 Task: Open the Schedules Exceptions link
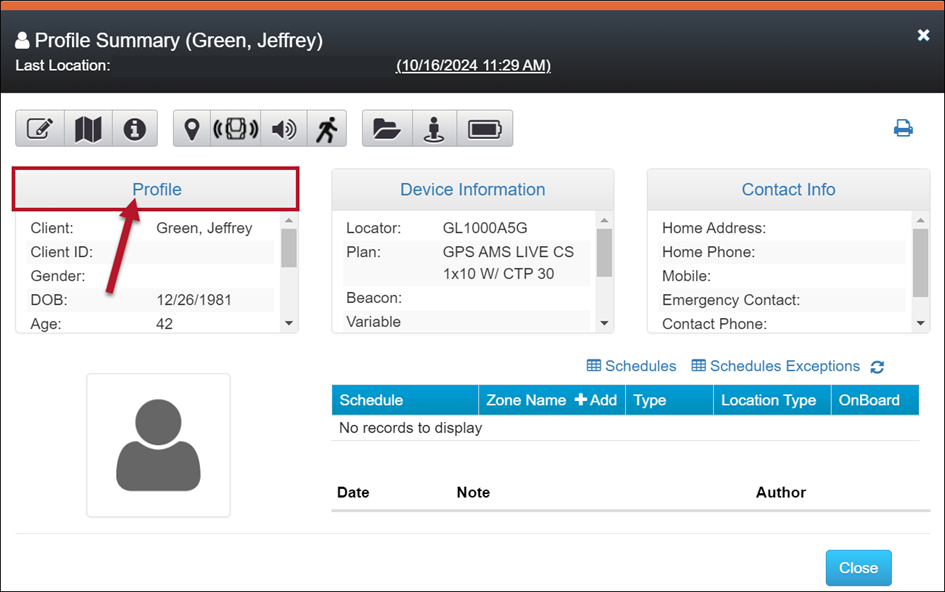[775, 366]
